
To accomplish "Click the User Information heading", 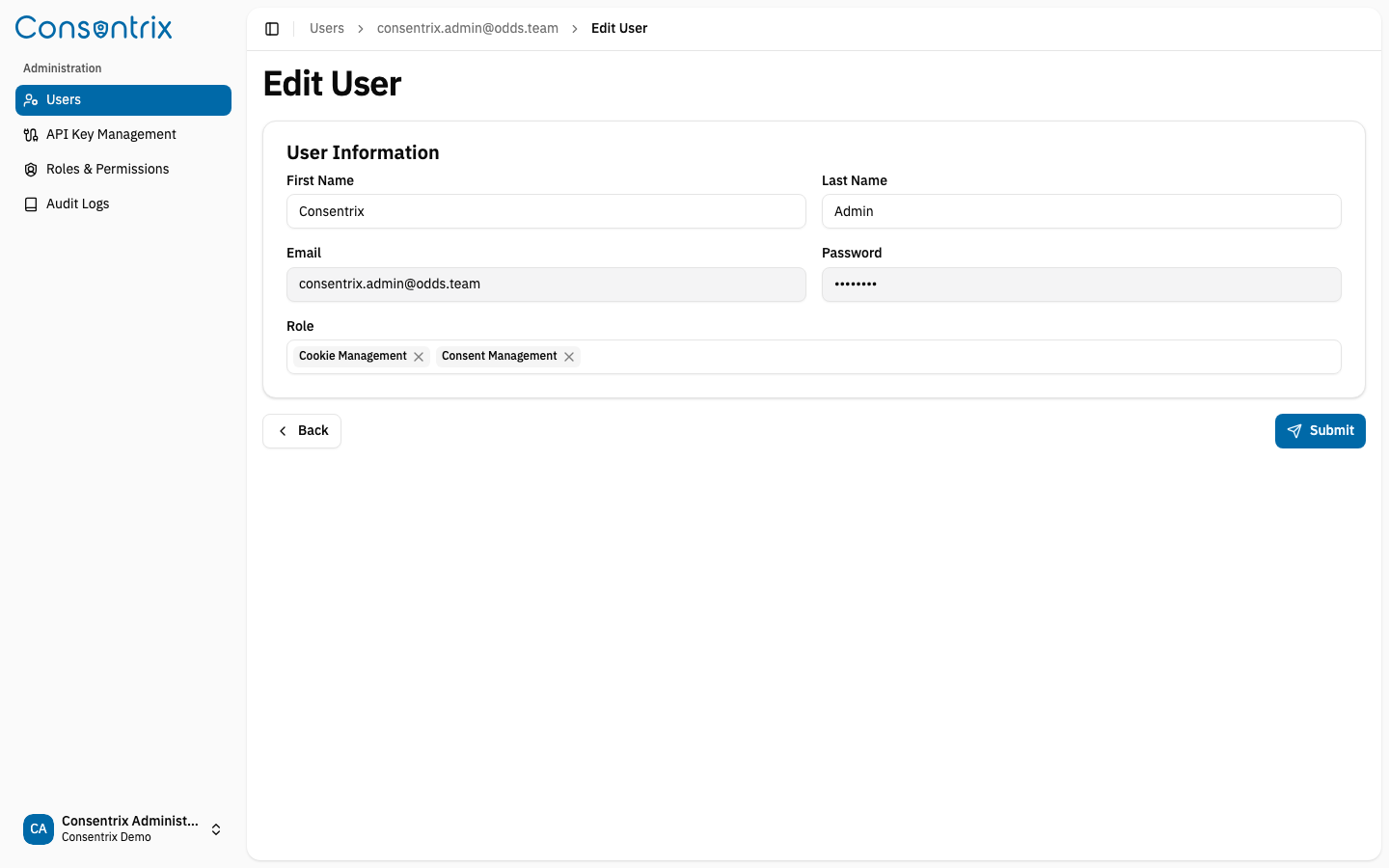I will click(363, 152).
